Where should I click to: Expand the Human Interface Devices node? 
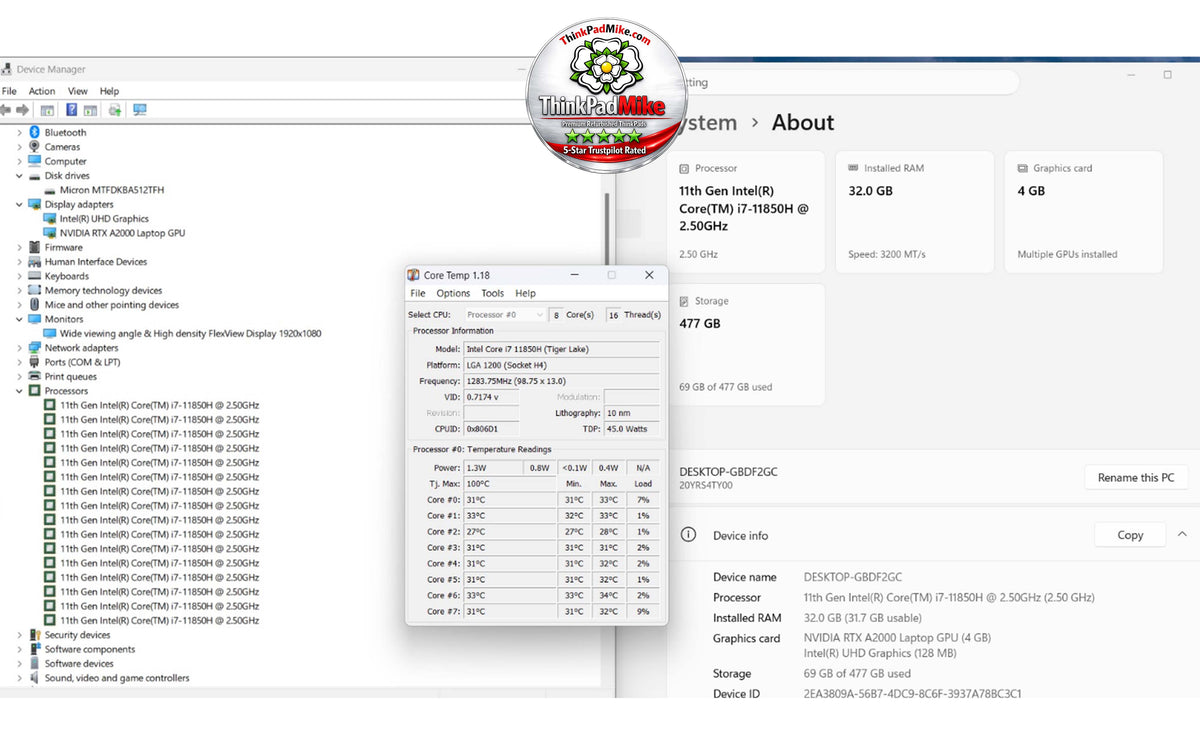pos(19,262)
